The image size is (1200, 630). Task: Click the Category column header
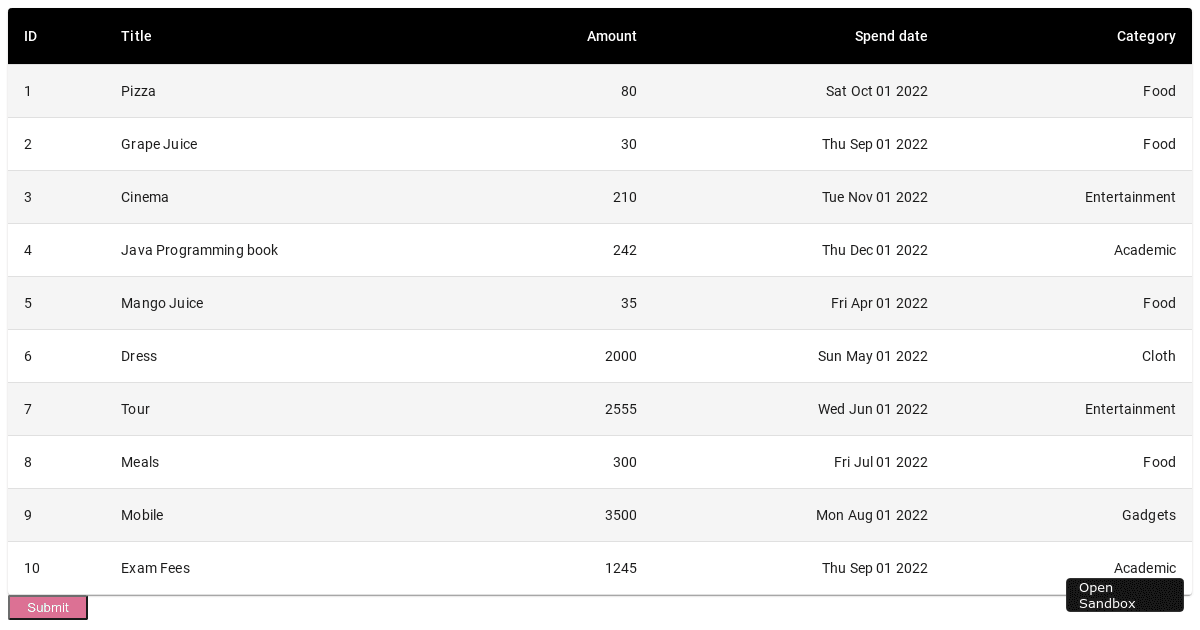coord(1145,36)
